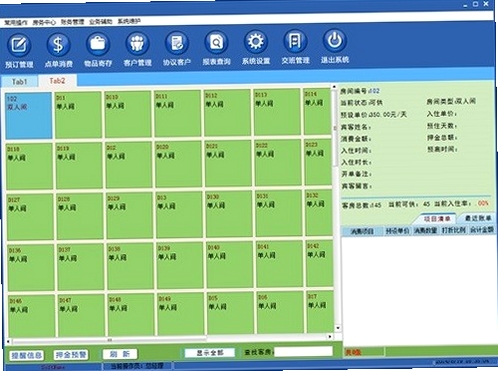The width and height of the screenshot is (498, 371).
Task: Select room 102 双人间 tile
Action: tap(29, 116)
